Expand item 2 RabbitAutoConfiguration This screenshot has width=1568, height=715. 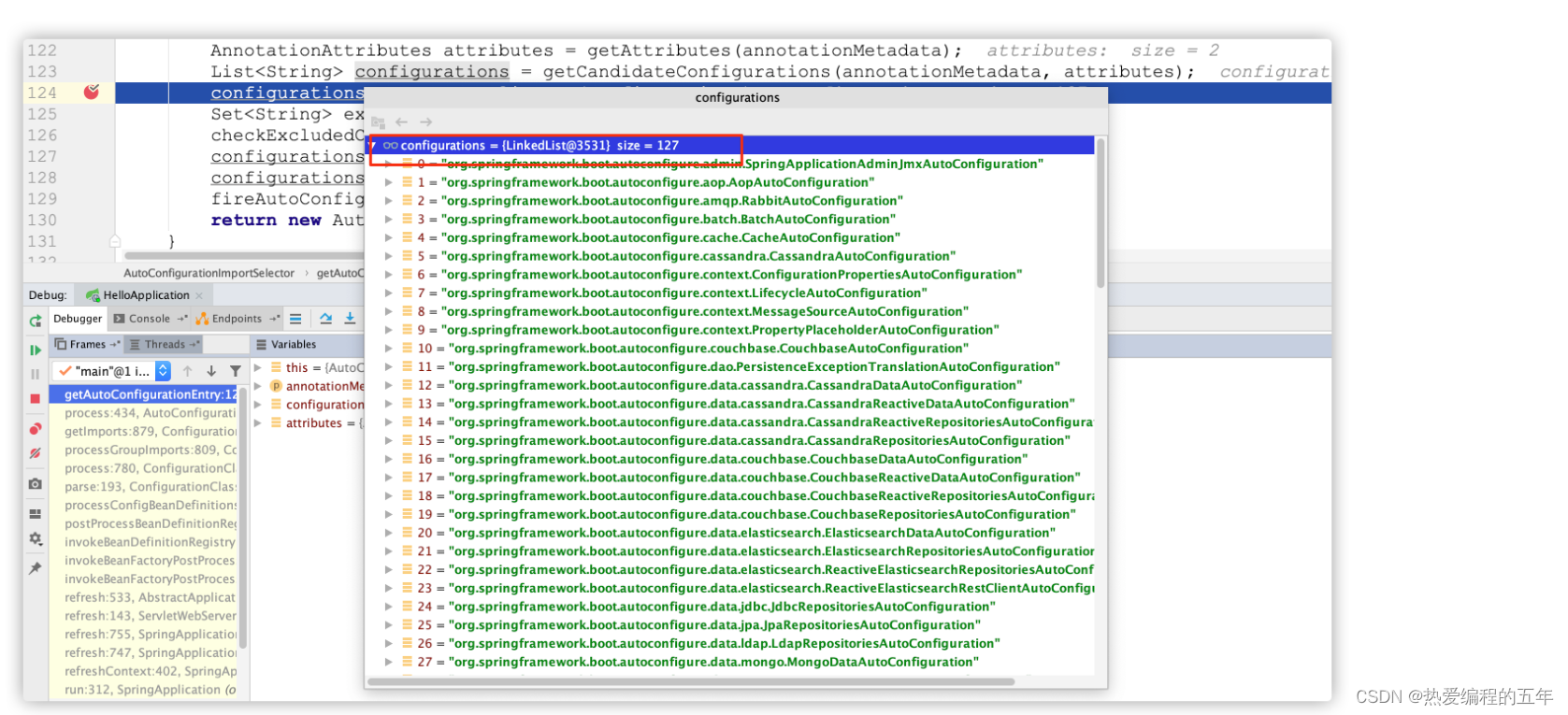(389, 201)
